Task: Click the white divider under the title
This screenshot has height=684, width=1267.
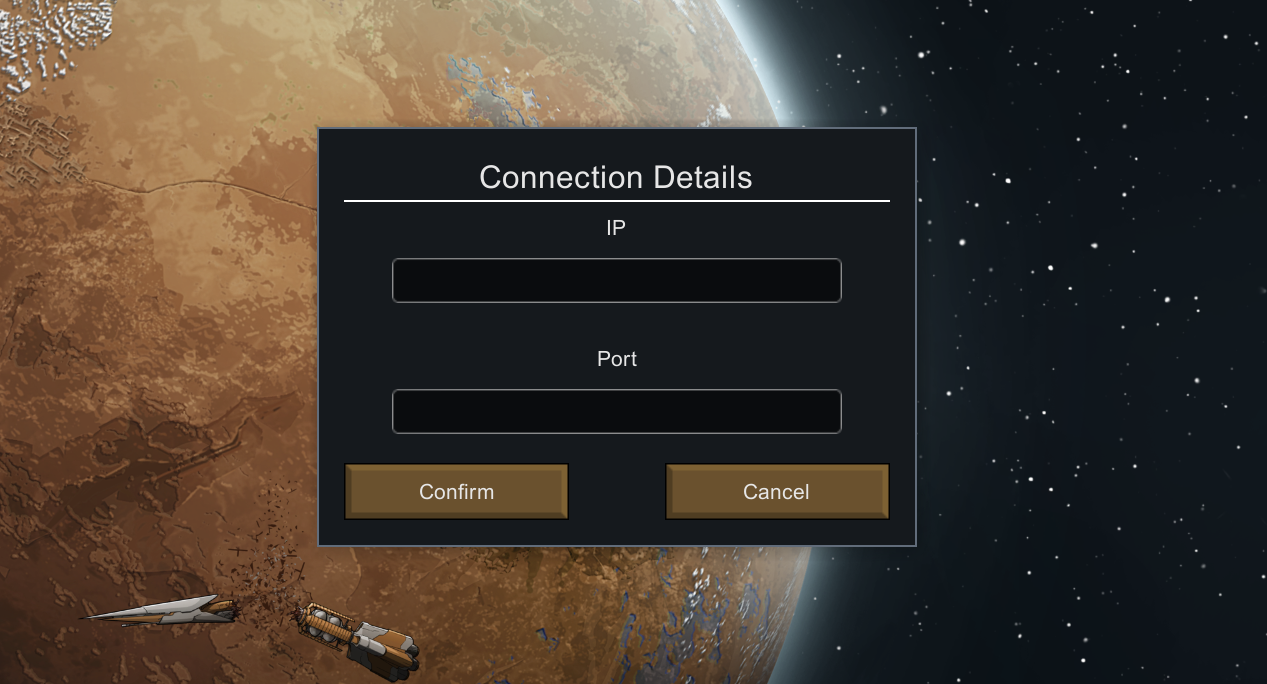Action: 617,201
